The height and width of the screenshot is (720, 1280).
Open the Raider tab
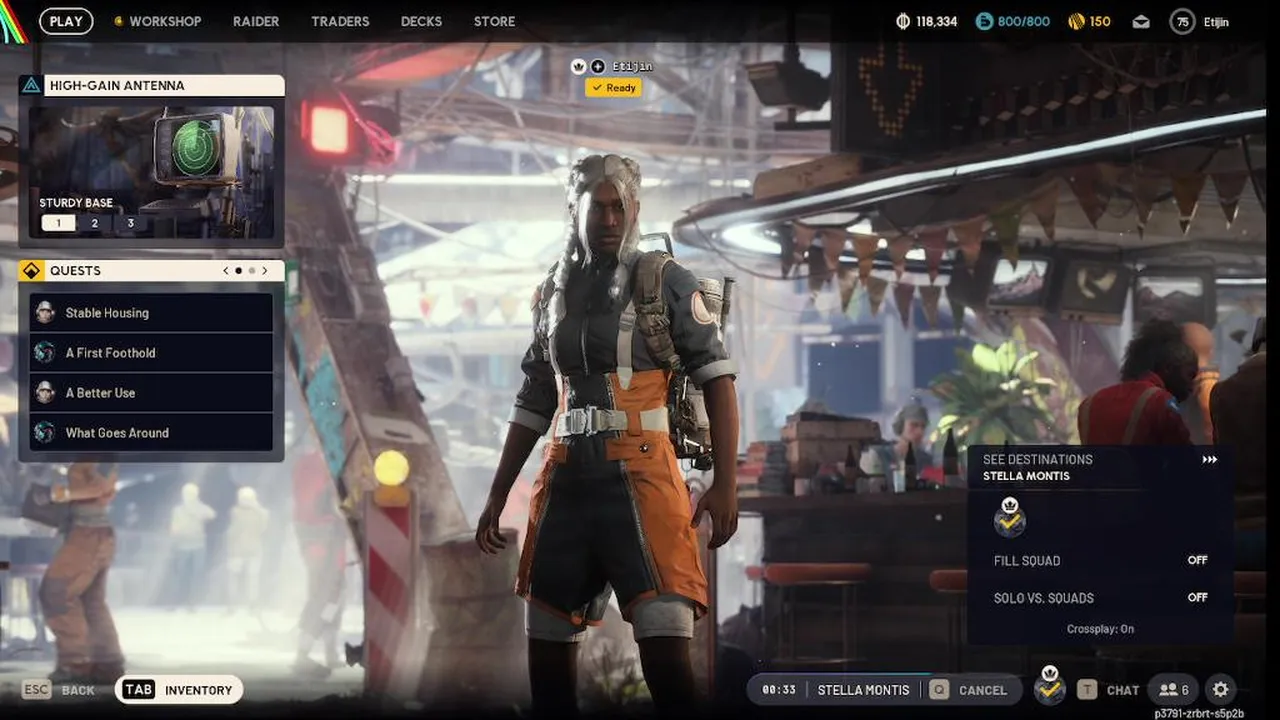point(256,21)
